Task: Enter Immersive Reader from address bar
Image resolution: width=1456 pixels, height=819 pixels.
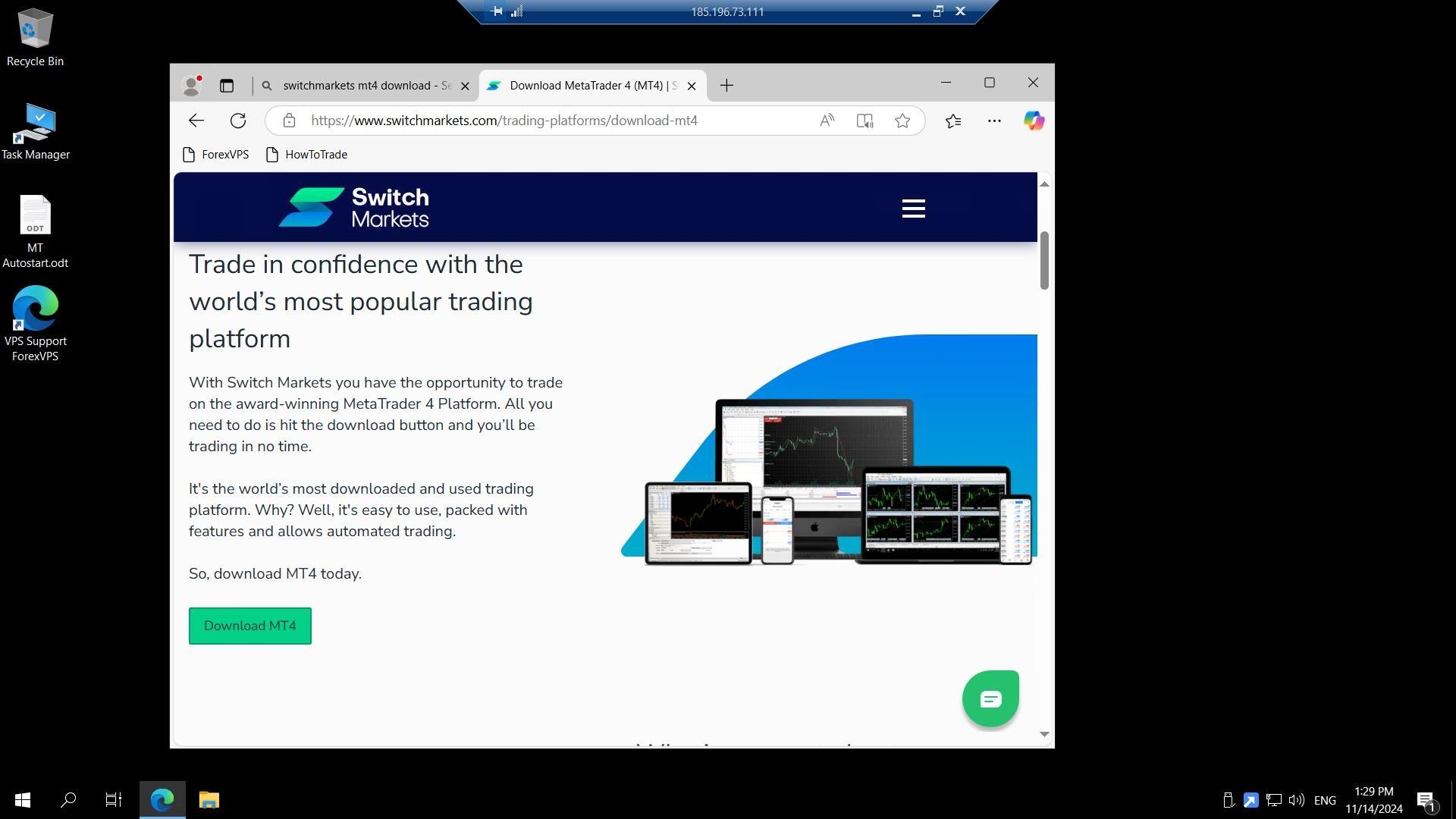Action: [x=864, y=121]
